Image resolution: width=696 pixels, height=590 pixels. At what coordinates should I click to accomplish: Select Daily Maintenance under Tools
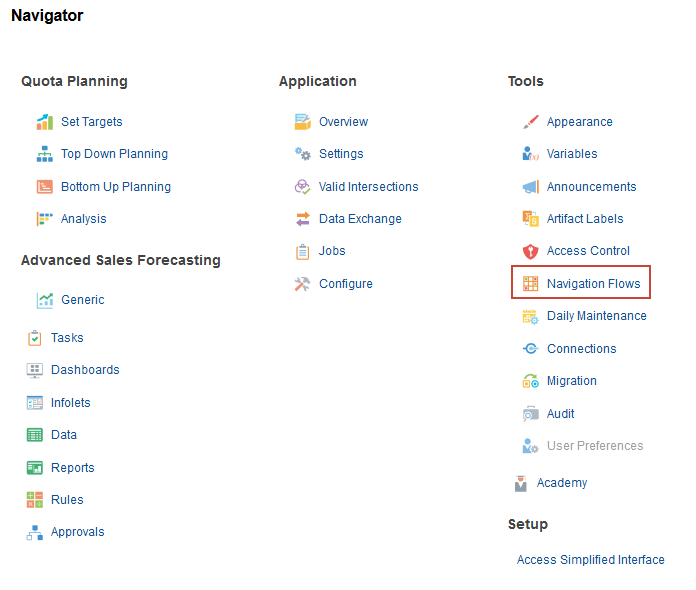pos(596,316)
